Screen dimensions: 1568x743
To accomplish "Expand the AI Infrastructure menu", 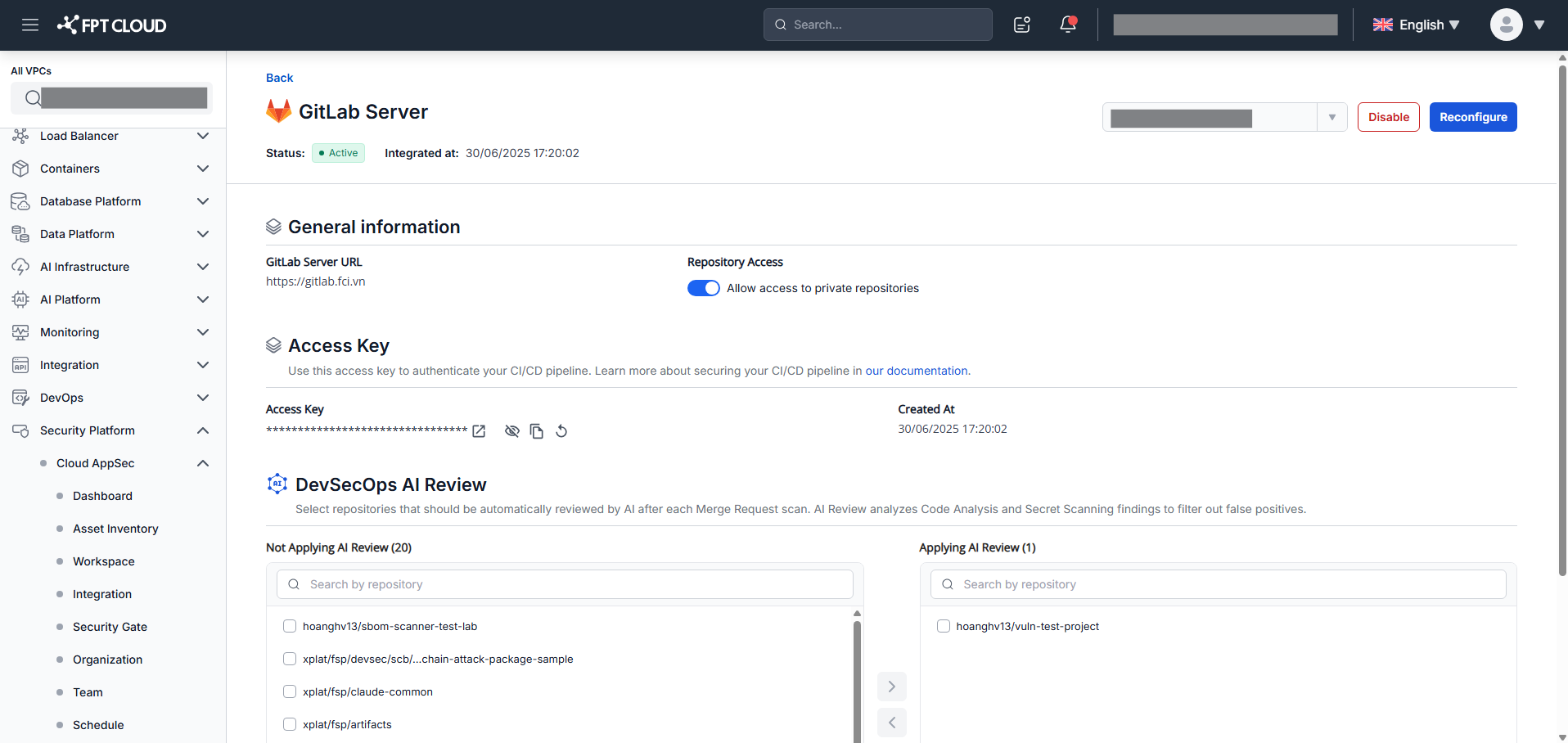I will pos(203,267).
